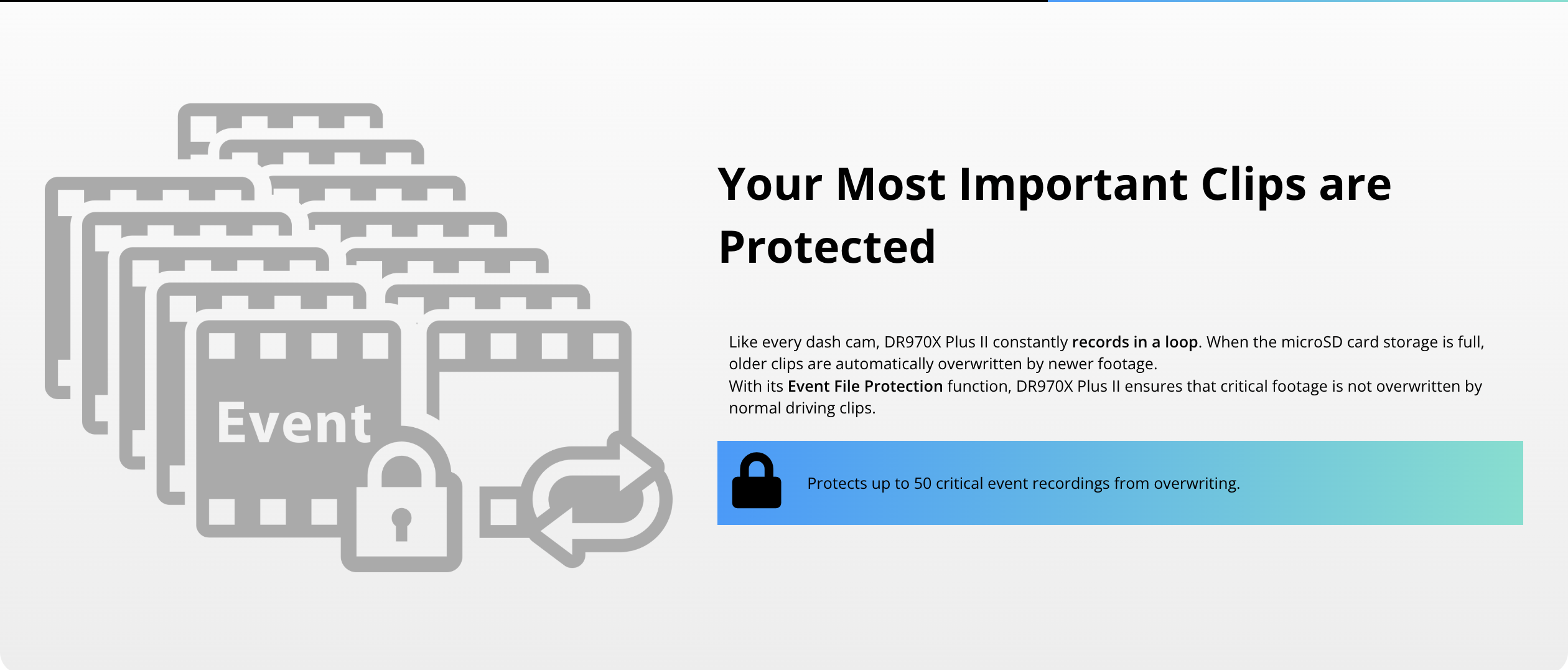
Task: Click the black padlock icon in banner
Action: [756, 480]
